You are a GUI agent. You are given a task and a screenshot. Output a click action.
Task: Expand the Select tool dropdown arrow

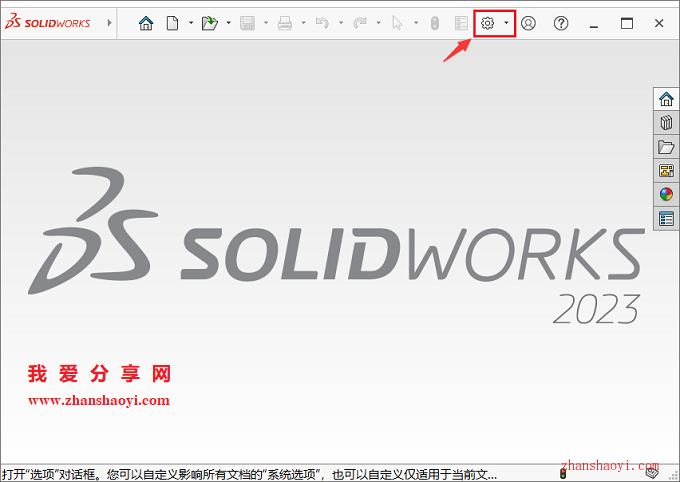click(x=416, y=23)
